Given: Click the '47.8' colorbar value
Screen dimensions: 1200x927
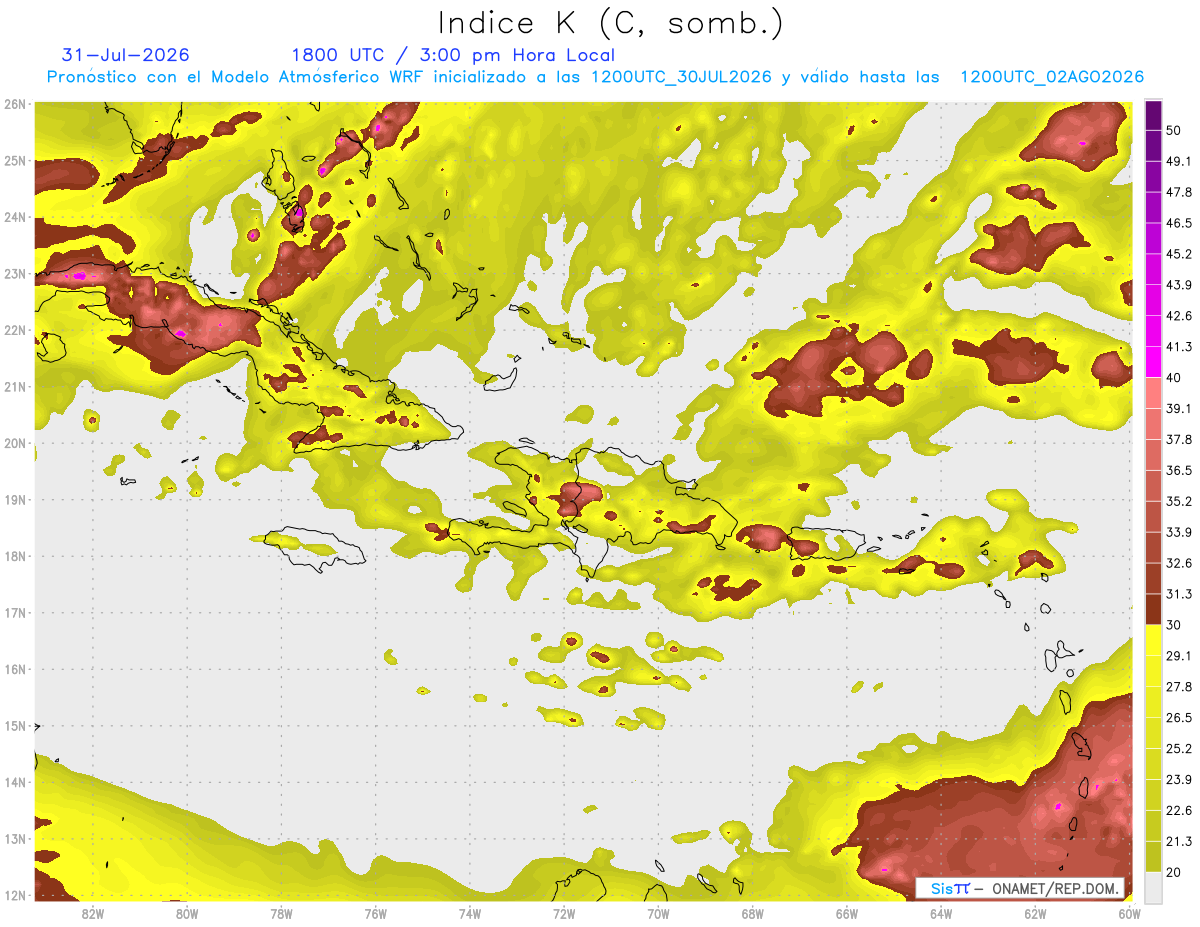Looking at the screenshot, I should coord(1179,192).
